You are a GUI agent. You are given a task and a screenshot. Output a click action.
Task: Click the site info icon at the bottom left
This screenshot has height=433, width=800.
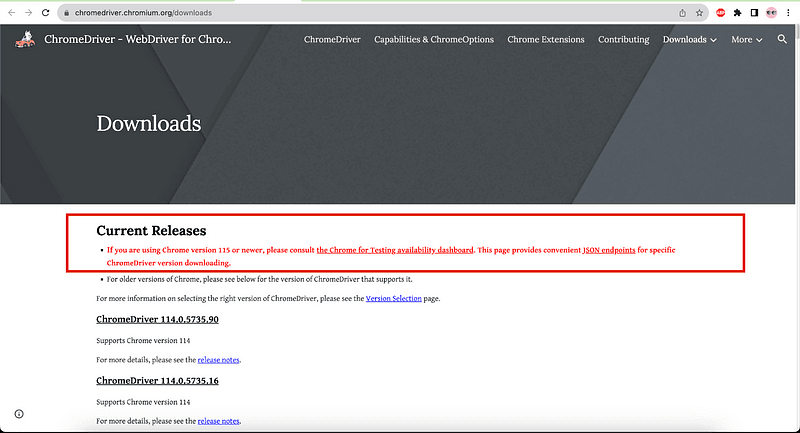coord(19,414)
